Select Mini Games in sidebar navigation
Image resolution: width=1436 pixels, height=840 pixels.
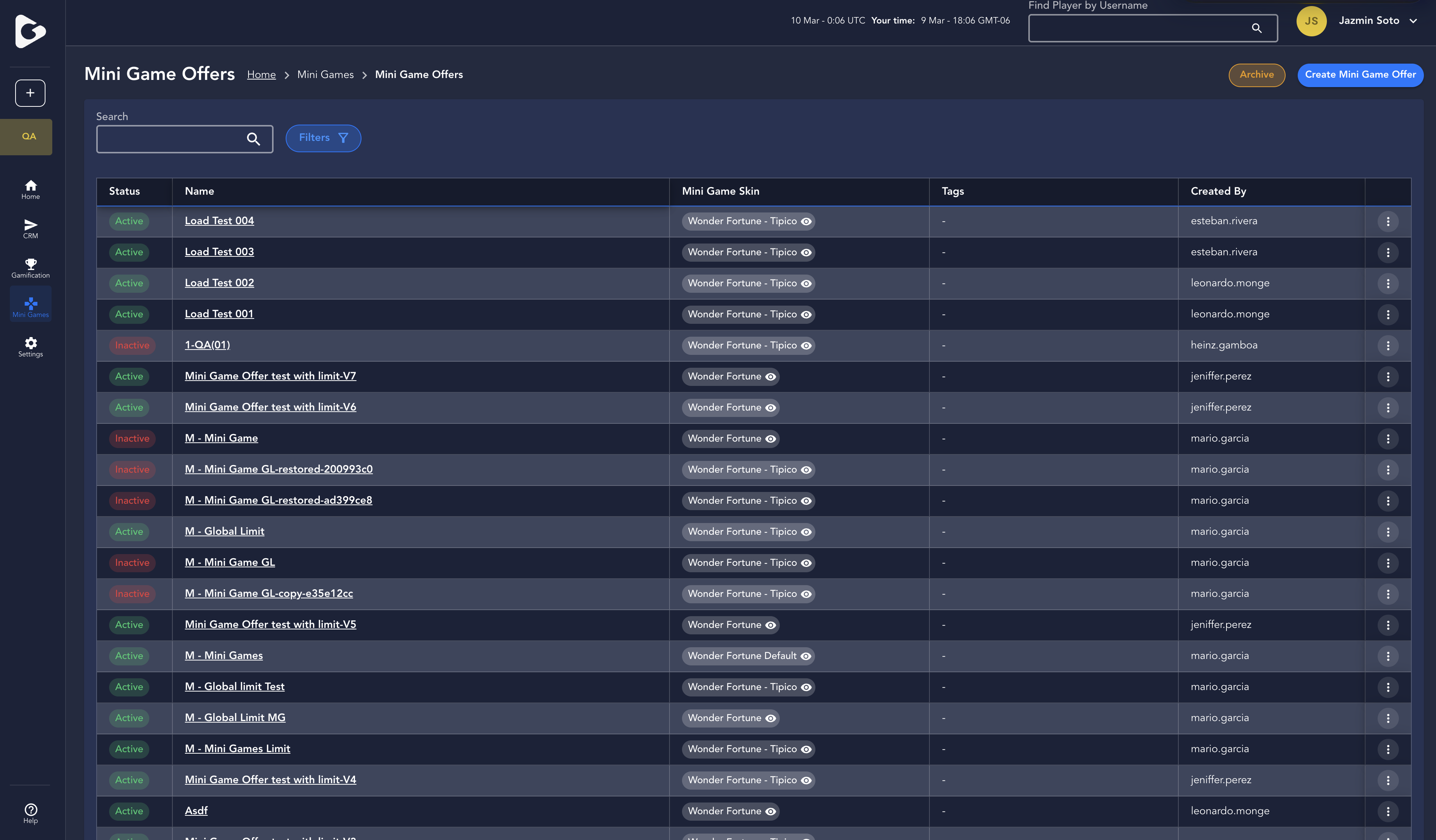(31, 307)
